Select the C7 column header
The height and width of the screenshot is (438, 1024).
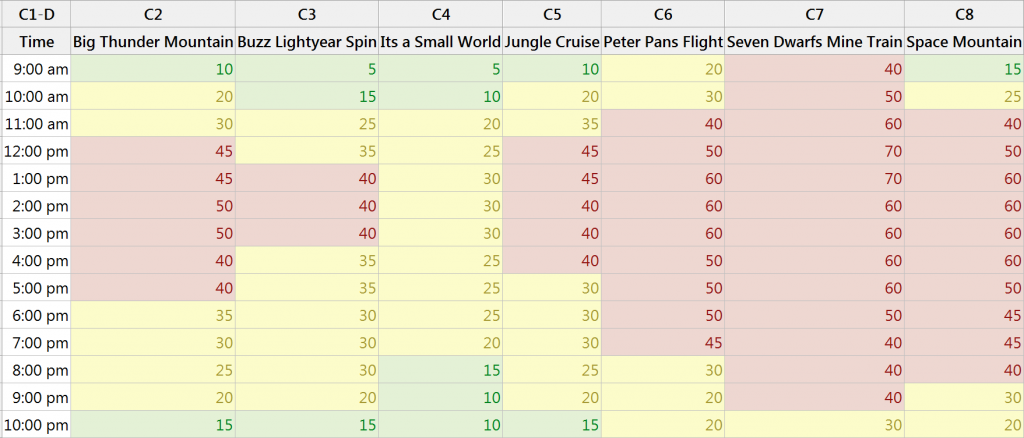tap(815, 14)
